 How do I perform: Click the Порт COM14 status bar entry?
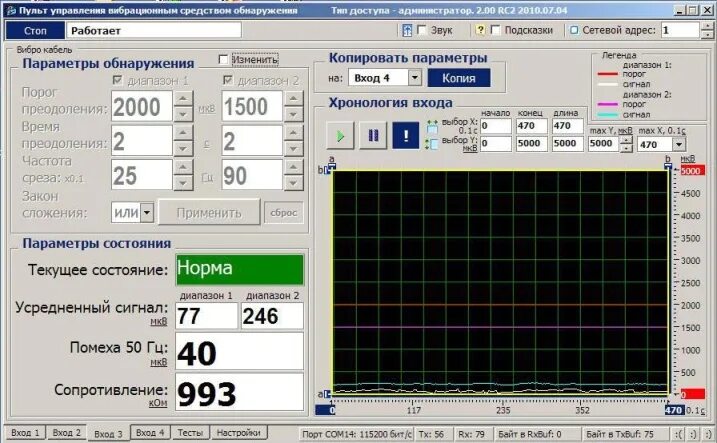[x=357, y=434]
